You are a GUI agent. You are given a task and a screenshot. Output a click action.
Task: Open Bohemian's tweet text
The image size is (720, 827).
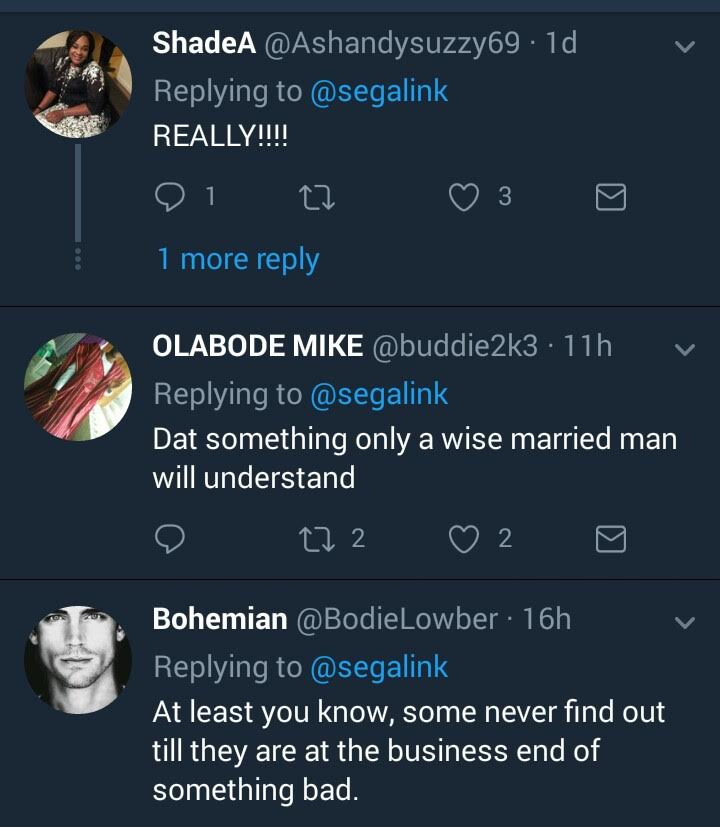[408, 751]
